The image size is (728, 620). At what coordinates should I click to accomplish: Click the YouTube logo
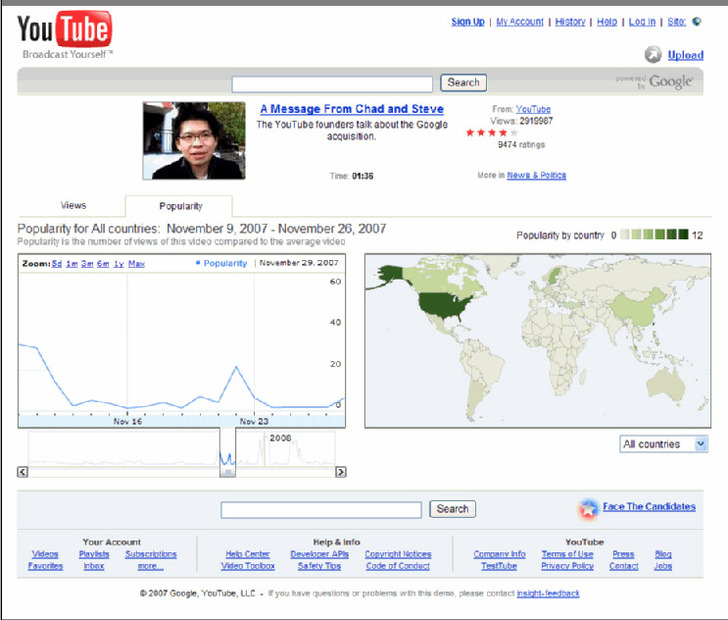[65, 35]
